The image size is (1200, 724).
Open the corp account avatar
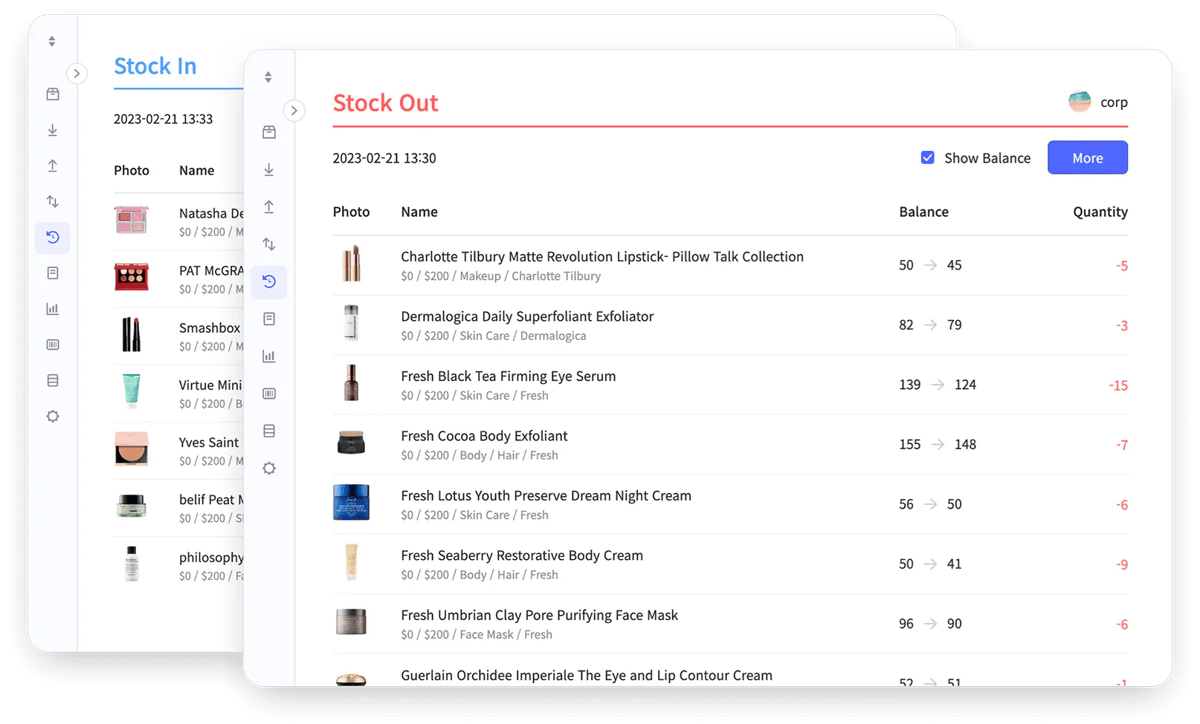coord(1079,101)
